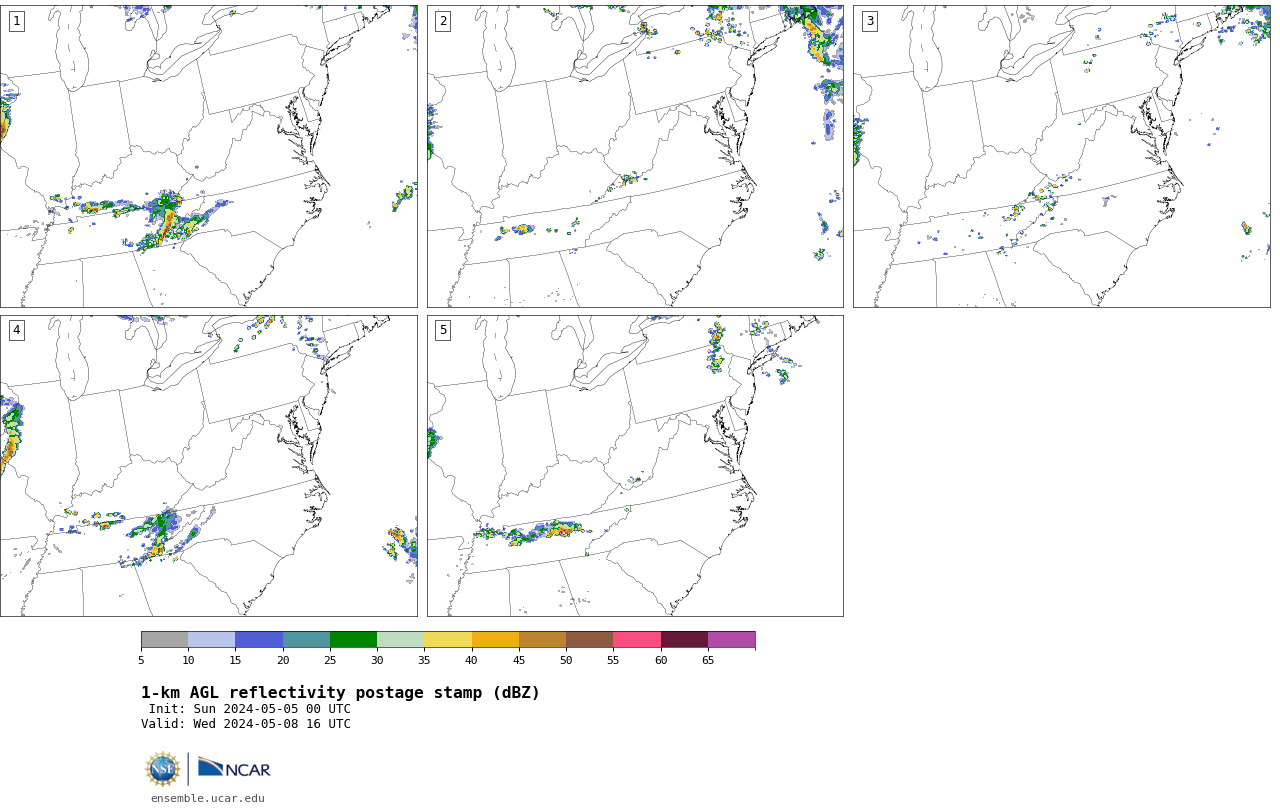Click the panel number label '1'

(x=16, y=21)
